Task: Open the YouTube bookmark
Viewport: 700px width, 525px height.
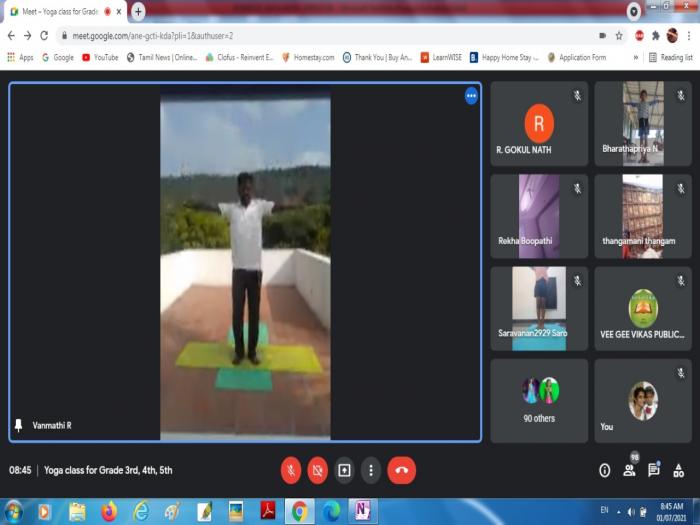Action: click(x=100, y=57)
